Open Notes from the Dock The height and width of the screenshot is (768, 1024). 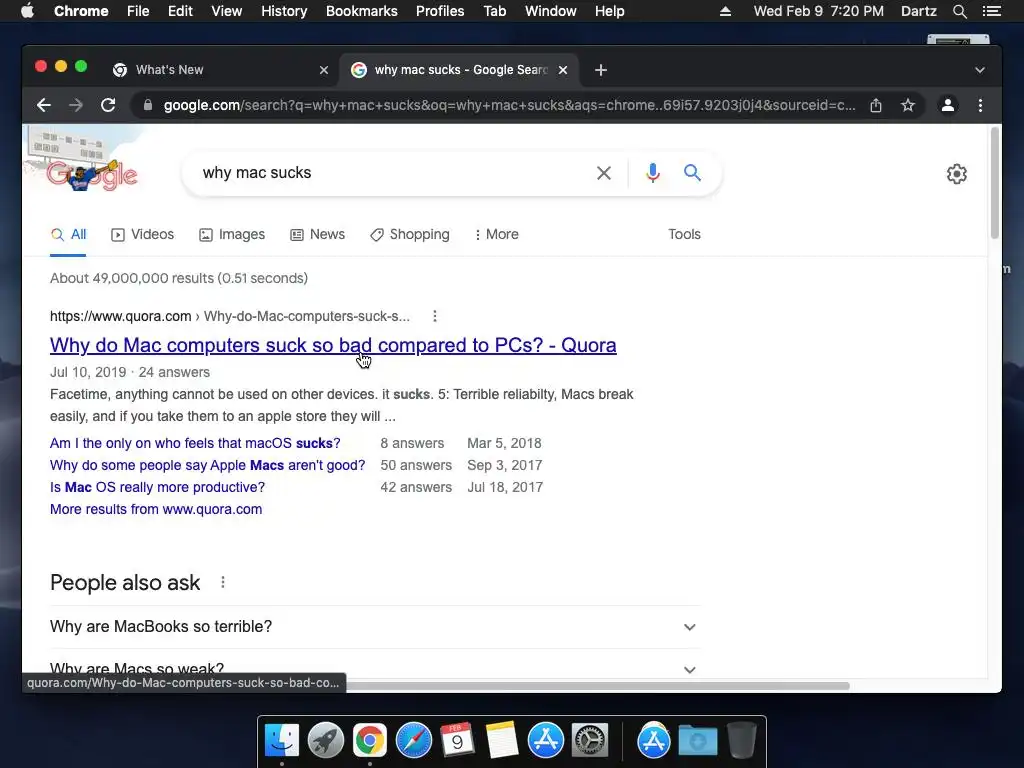point(502,741)
